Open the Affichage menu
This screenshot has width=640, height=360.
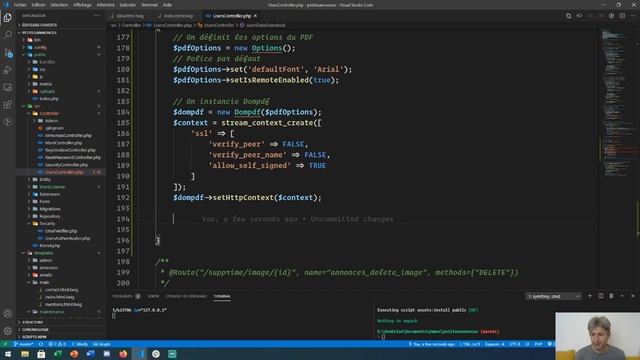82,5
